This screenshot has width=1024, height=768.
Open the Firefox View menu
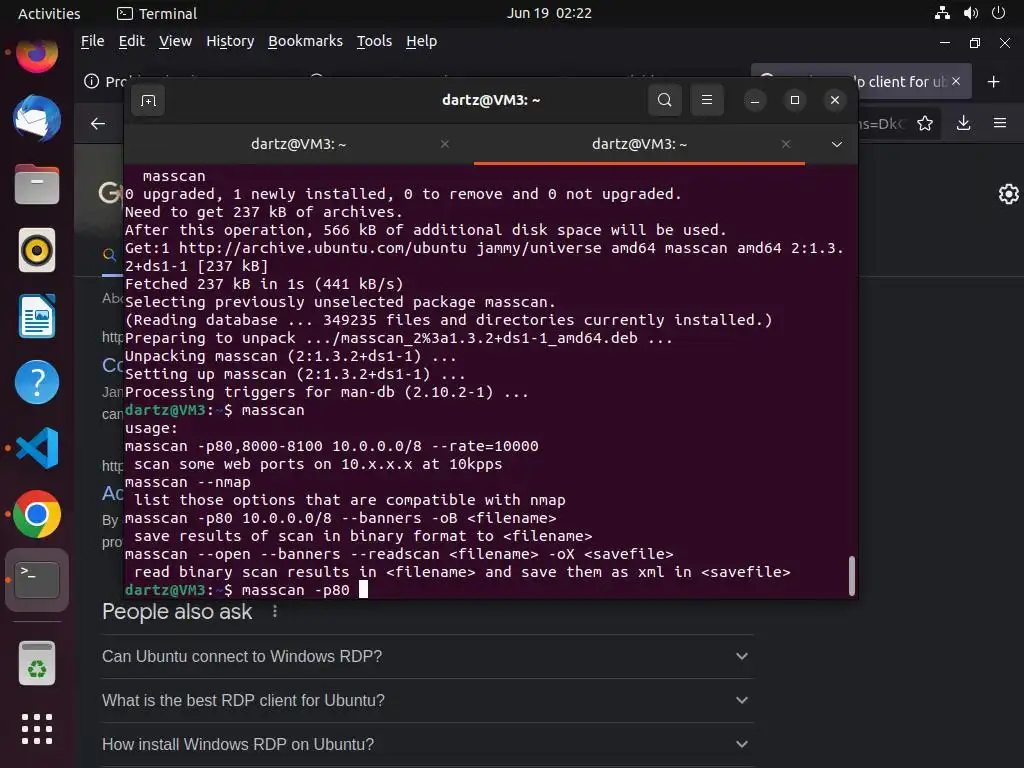point(175,41)
